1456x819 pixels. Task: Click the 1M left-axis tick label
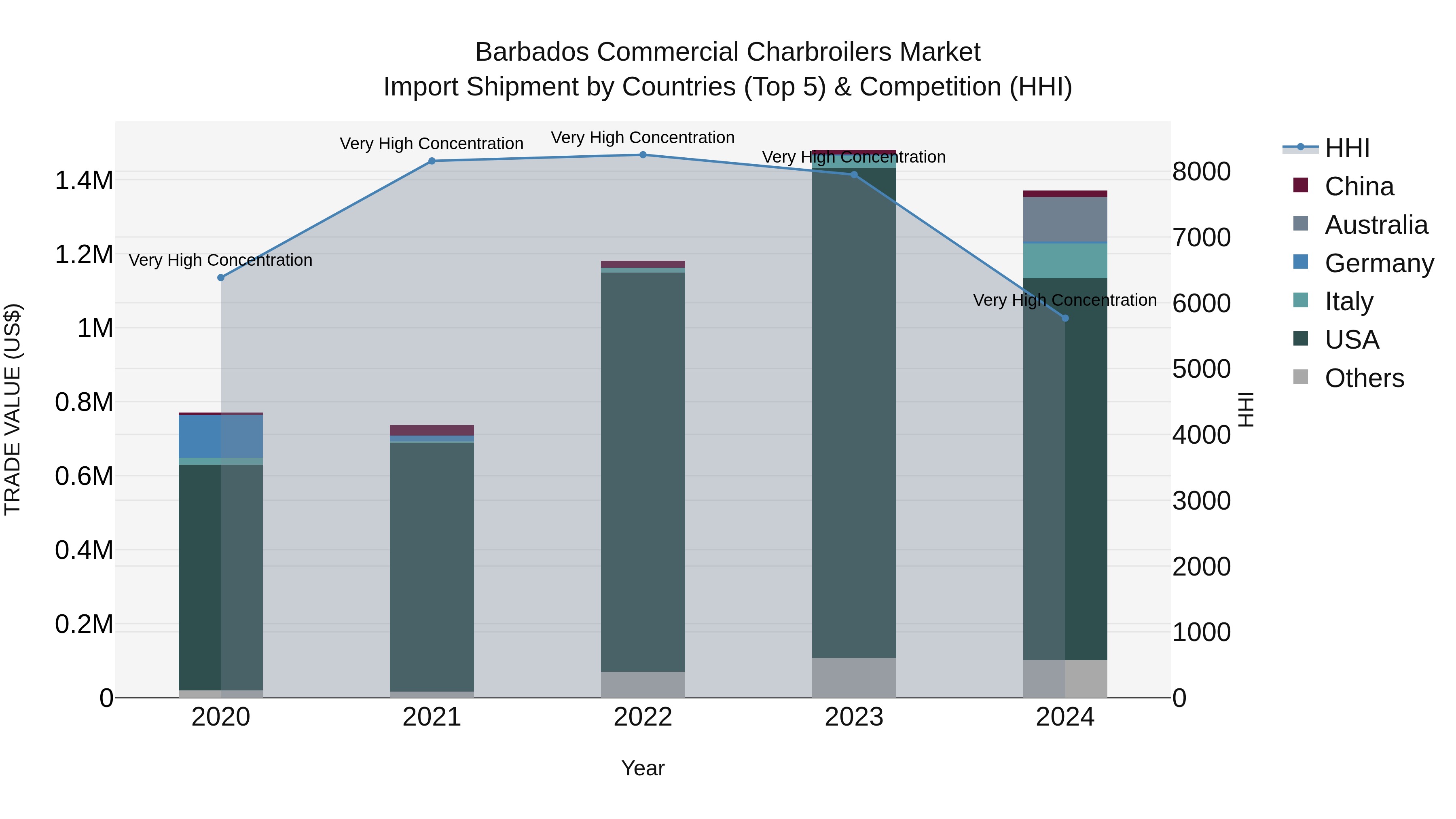click(95, 328)
